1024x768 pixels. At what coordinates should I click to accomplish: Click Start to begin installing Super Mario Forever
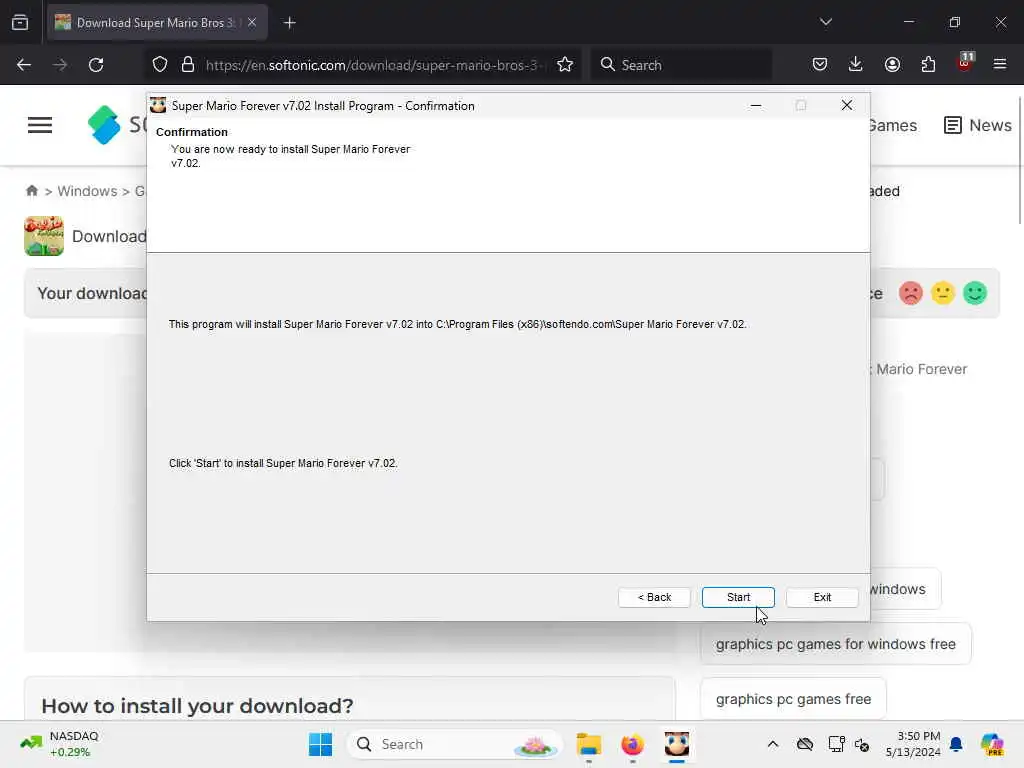(x=738, y=597)
